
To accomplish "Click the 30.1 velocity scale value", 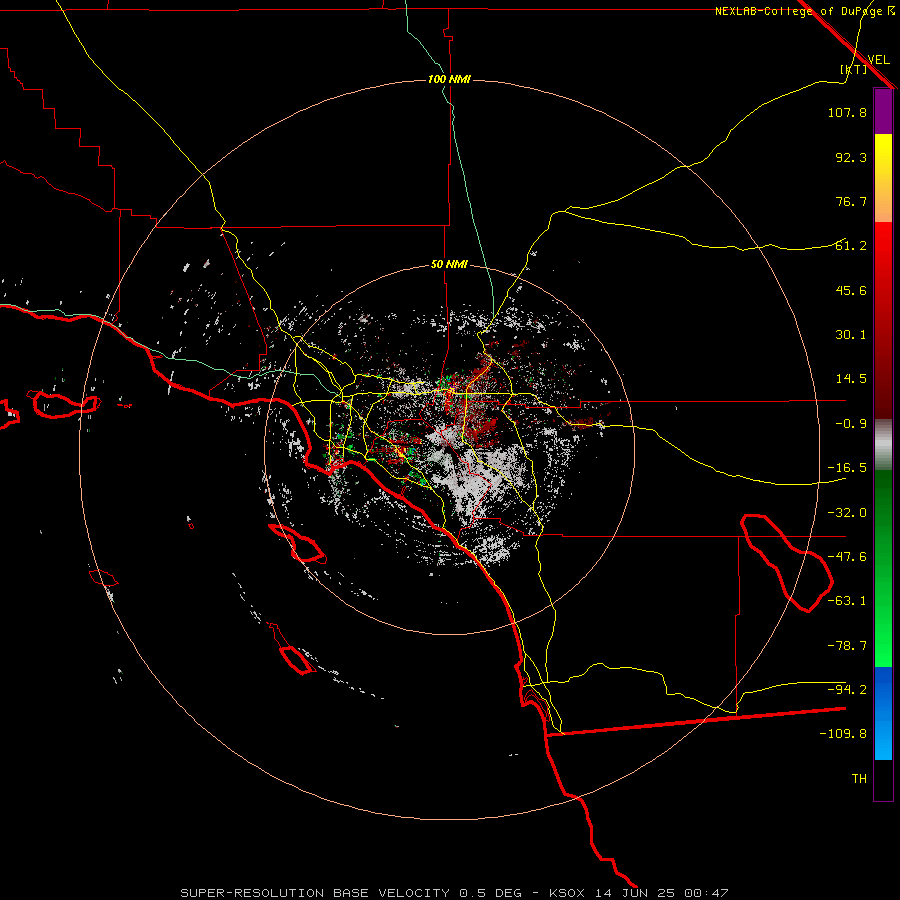I will [x=851, y=335].
